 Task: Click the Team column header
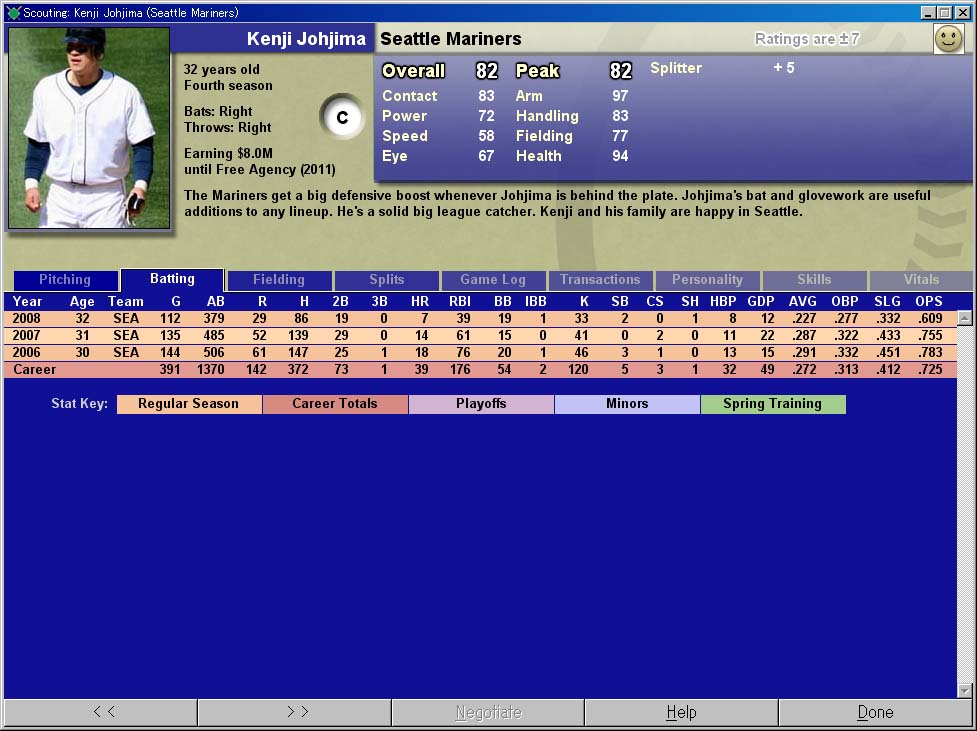click(126, 302)
